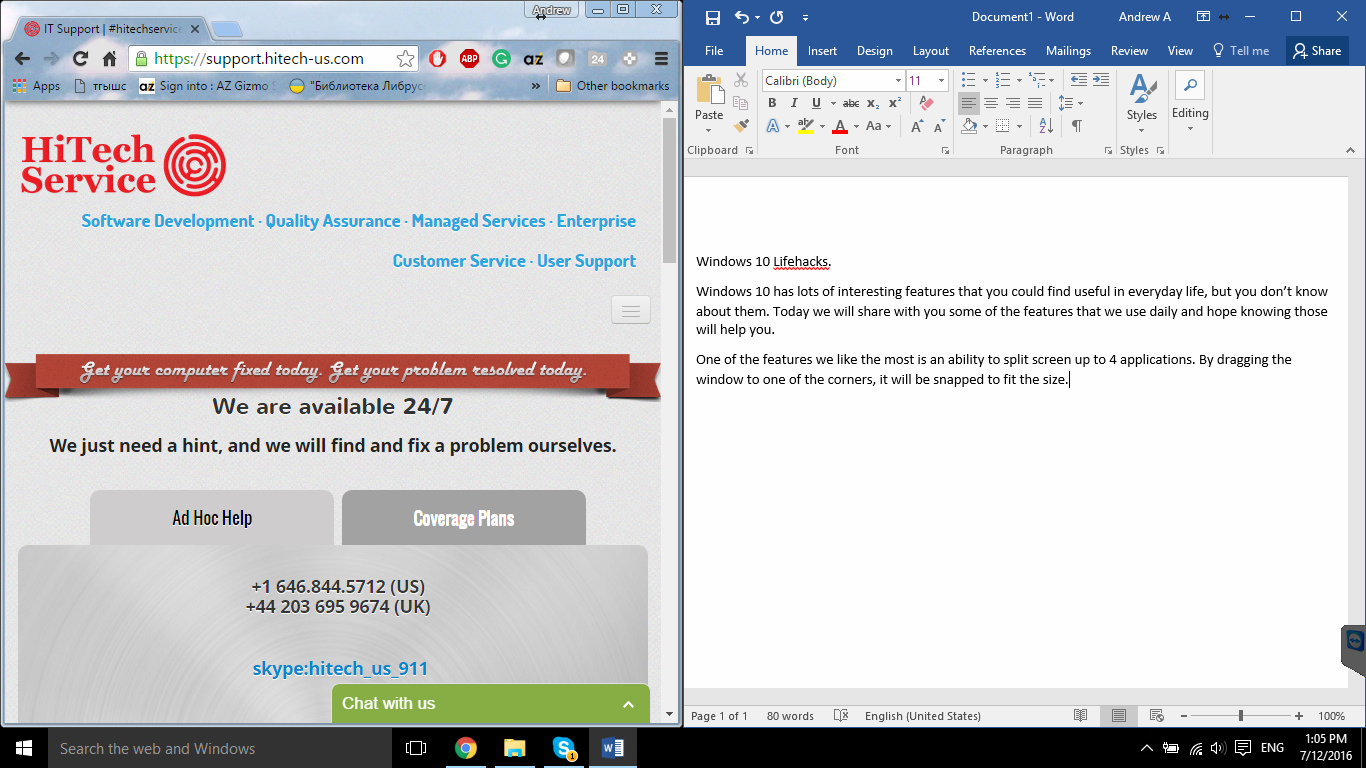Expand the Chat with us widget
This screenshot has width=1366, height=768.
point(491,704)
